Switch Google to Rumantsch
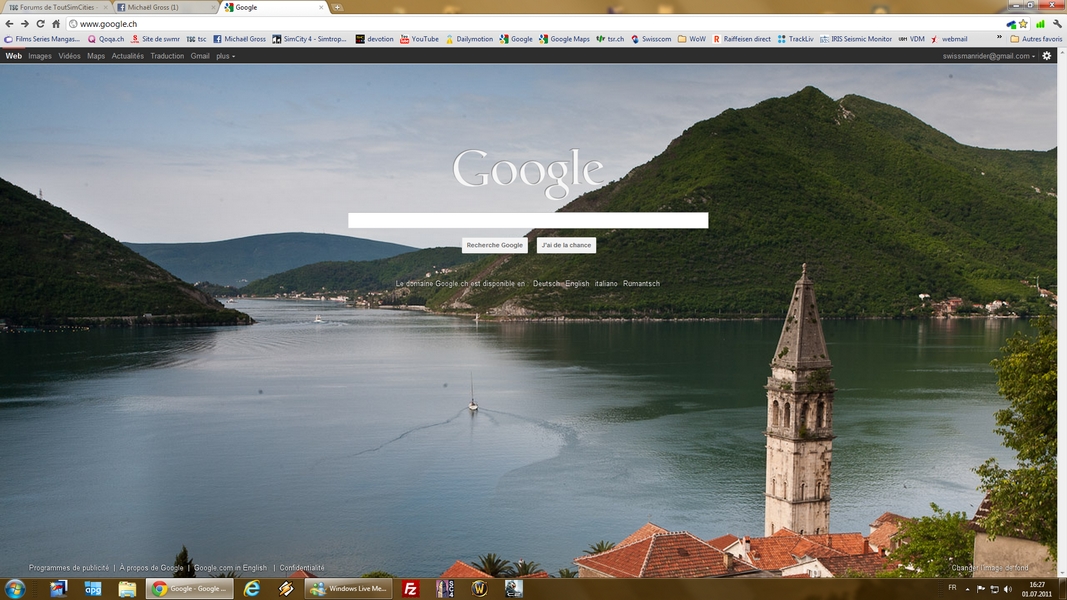 pyautogui.click(x=641, y=284)
